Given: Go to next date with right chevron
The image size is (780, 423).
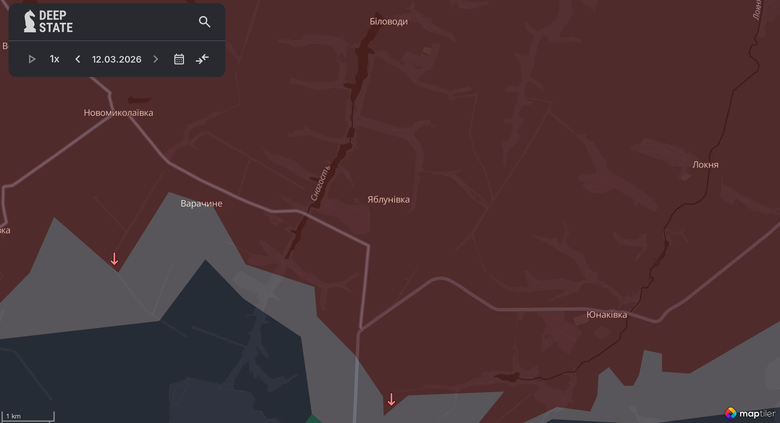Looking at the screenshot, I should pos(155,59).
